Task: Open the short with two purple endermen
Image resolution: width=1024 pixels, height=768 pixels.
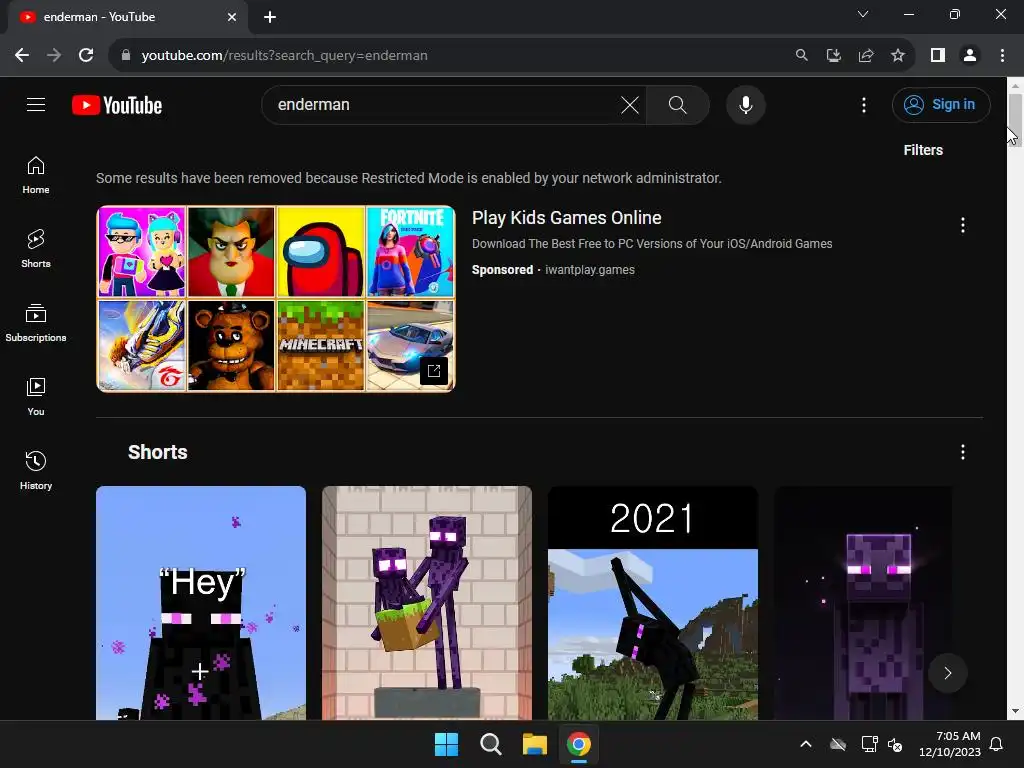Action: pos(426,603)
